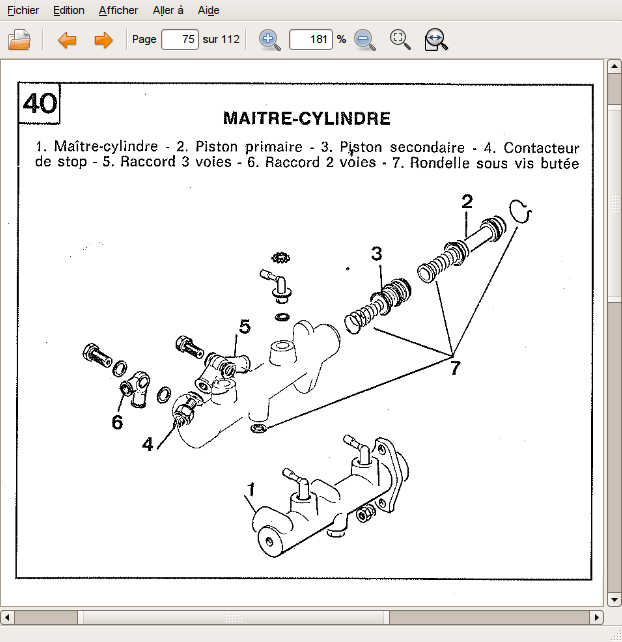Click the horizontal scrollbar right arrow
Screen dimensions: 622x642
596,617
